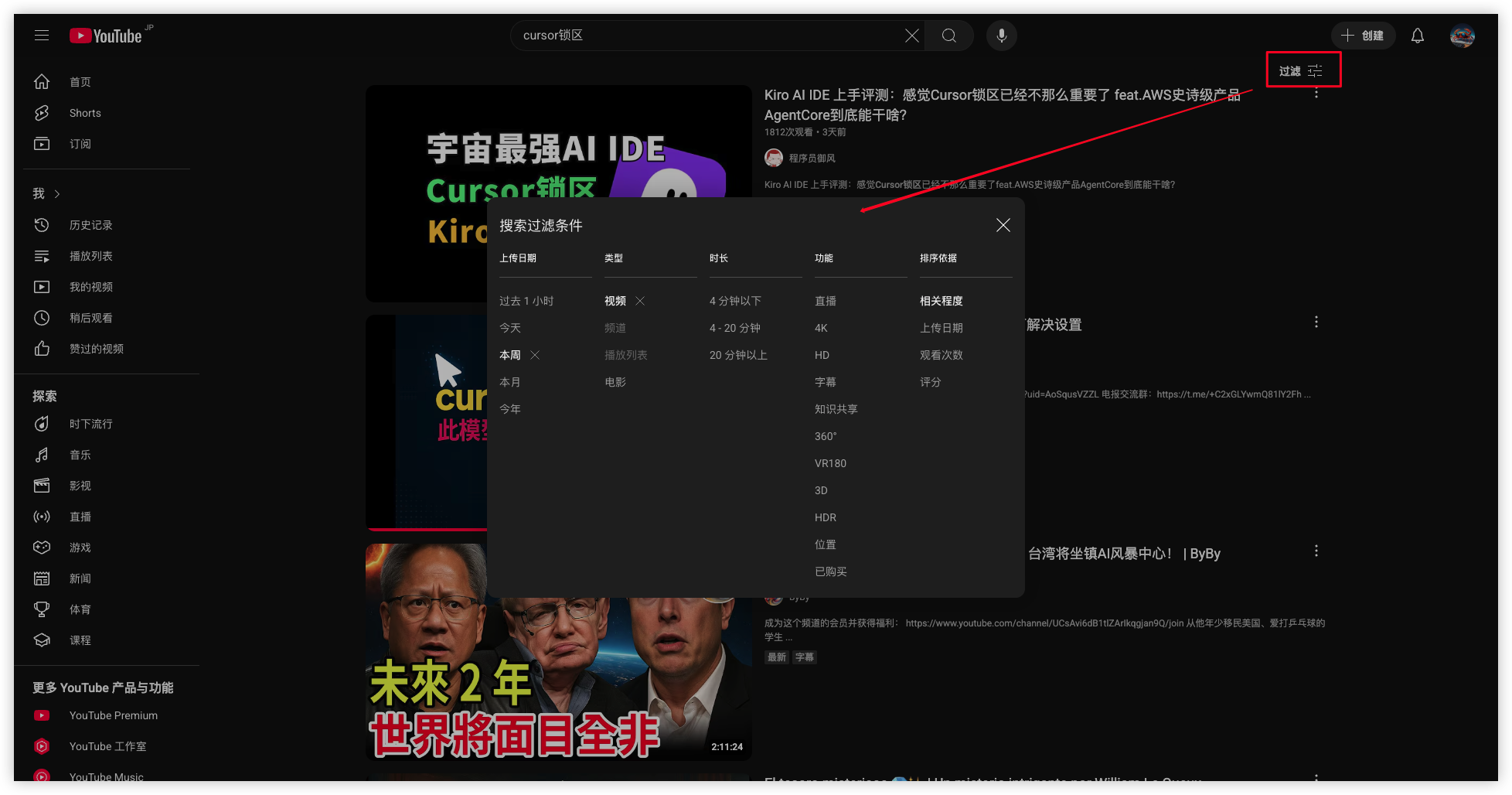
Task: Enable the 360° filter
Action: coord(826,436)
